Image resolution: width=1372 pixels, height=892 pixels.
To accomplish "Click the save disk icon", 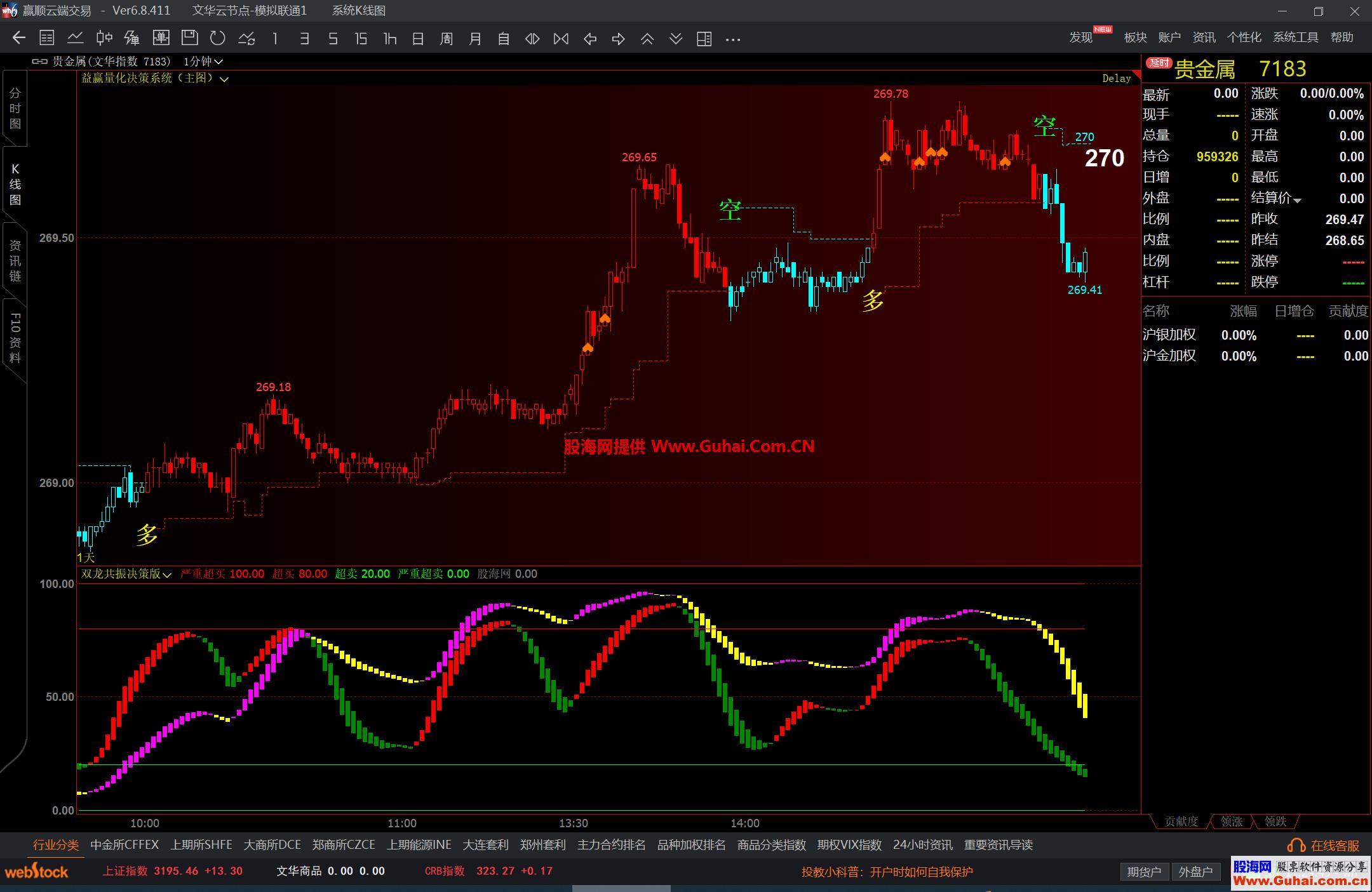I will point(189,38).
